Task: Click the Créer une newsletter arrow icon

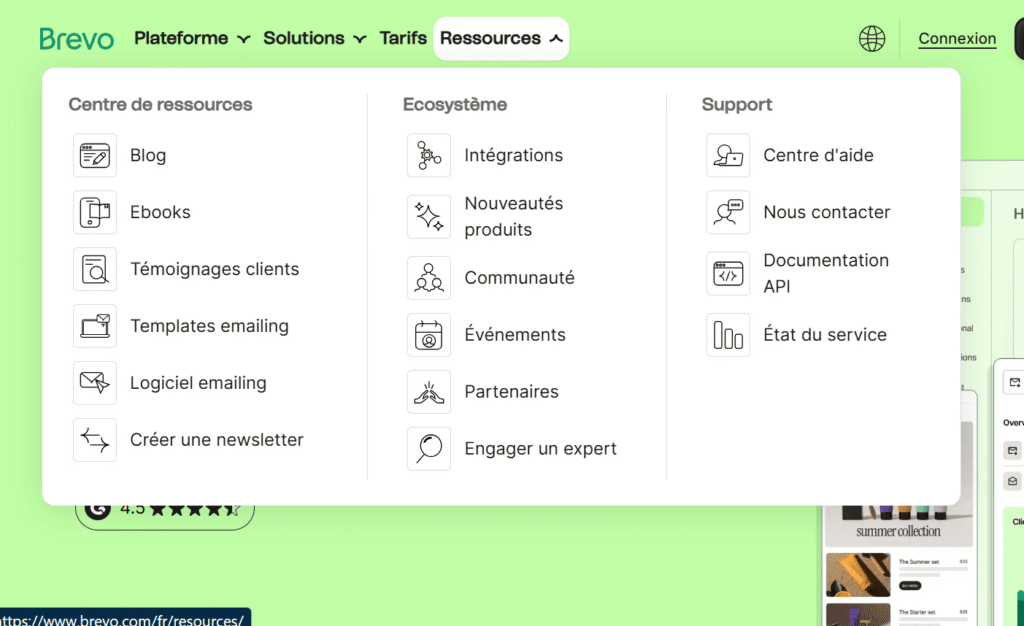Action: (x=95, y=440)
